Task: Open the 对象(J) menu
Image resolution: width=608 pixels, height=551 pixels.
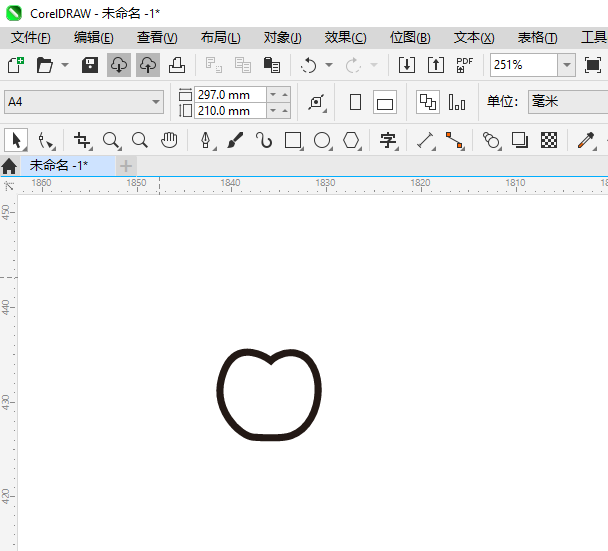Action: click(x=283, y=38)
